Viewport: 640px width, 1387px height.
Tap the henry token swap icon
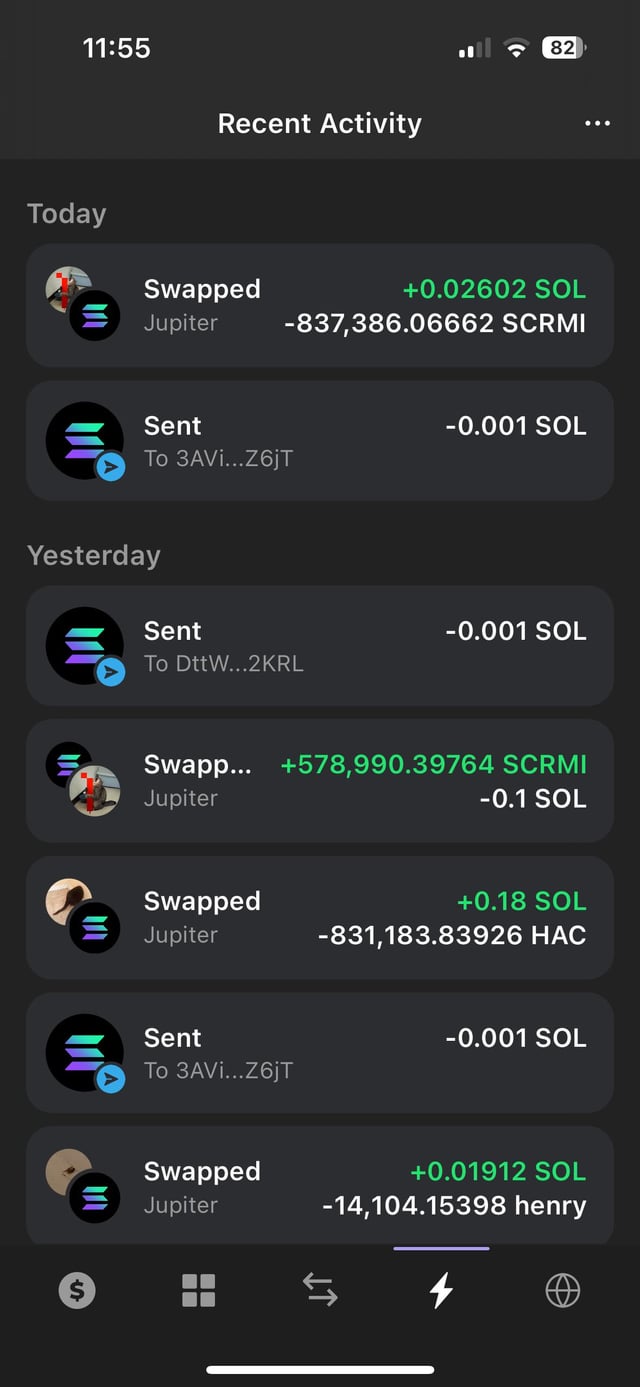coord(69,1172)
